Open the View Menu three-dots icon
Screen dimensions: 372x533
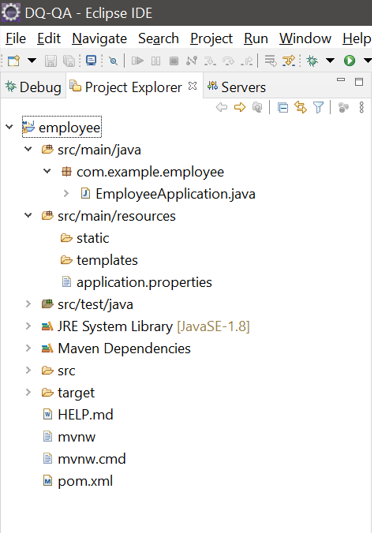(x=361, y=107)
